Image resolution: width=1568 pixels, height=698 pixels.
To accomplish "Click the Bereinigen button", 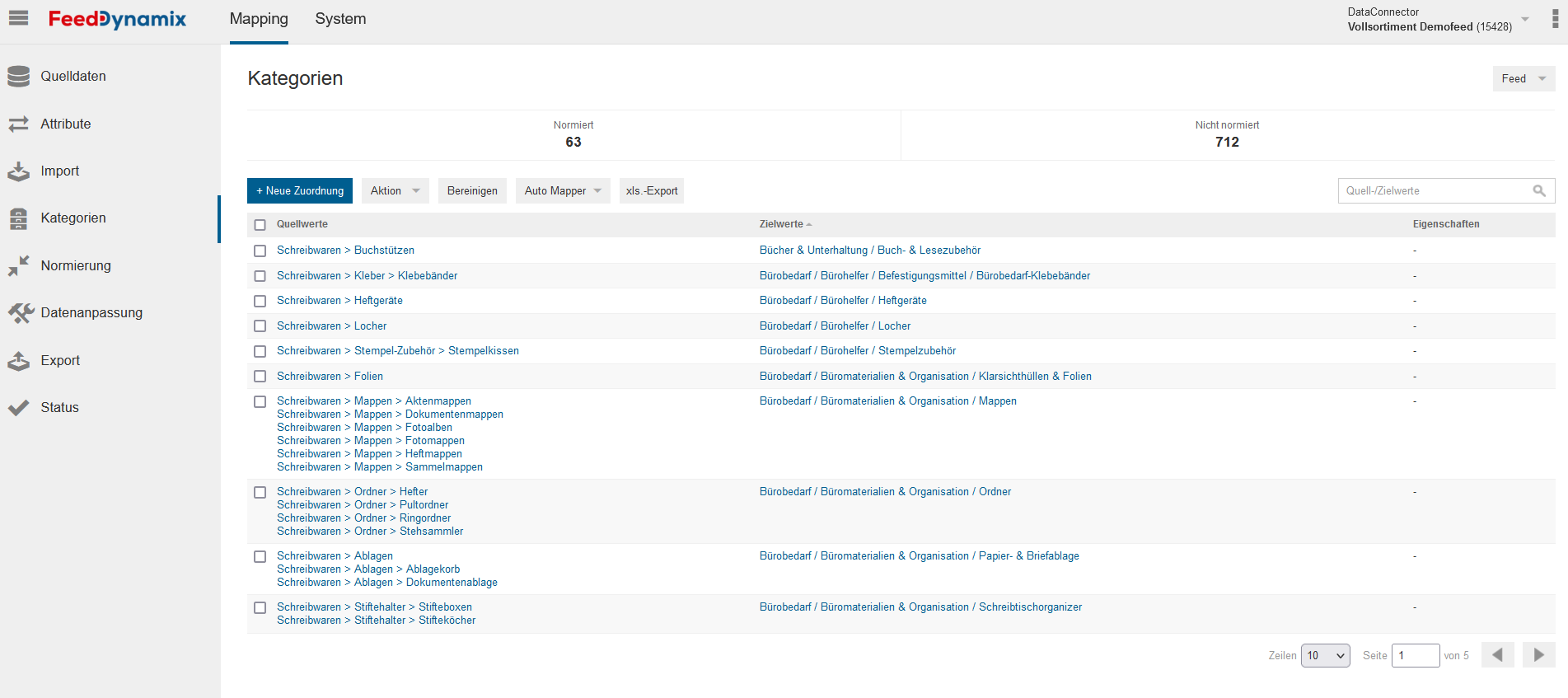I will click(x=472, y=191).
